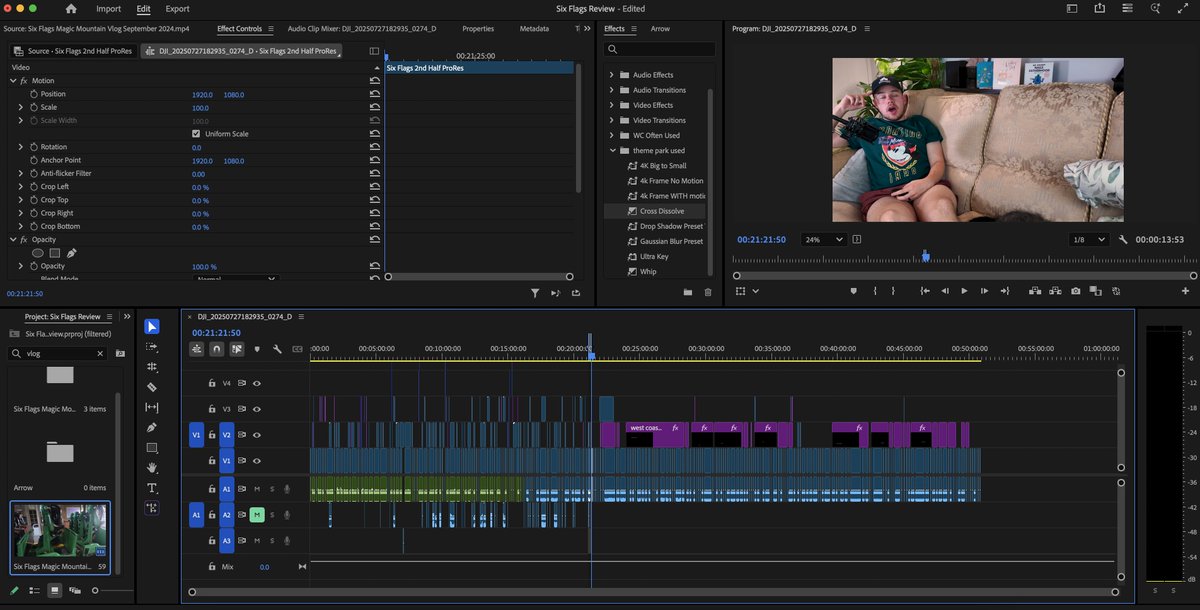Screen dimensions: 1200x610
Task: Click the Home icon in the header
Action: 71,8
